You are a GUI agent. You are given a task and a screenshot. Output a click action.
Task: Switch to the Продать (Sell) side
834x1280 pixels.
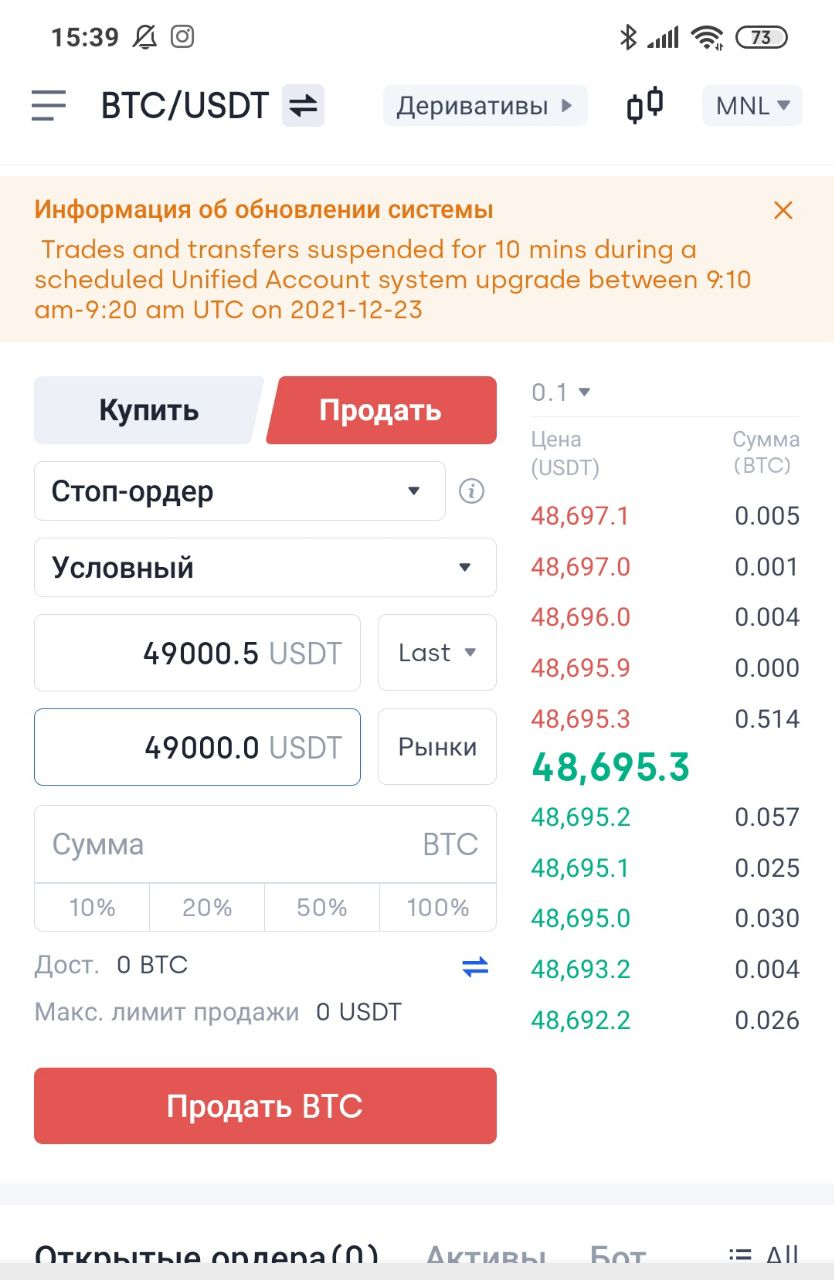(380, 410)
